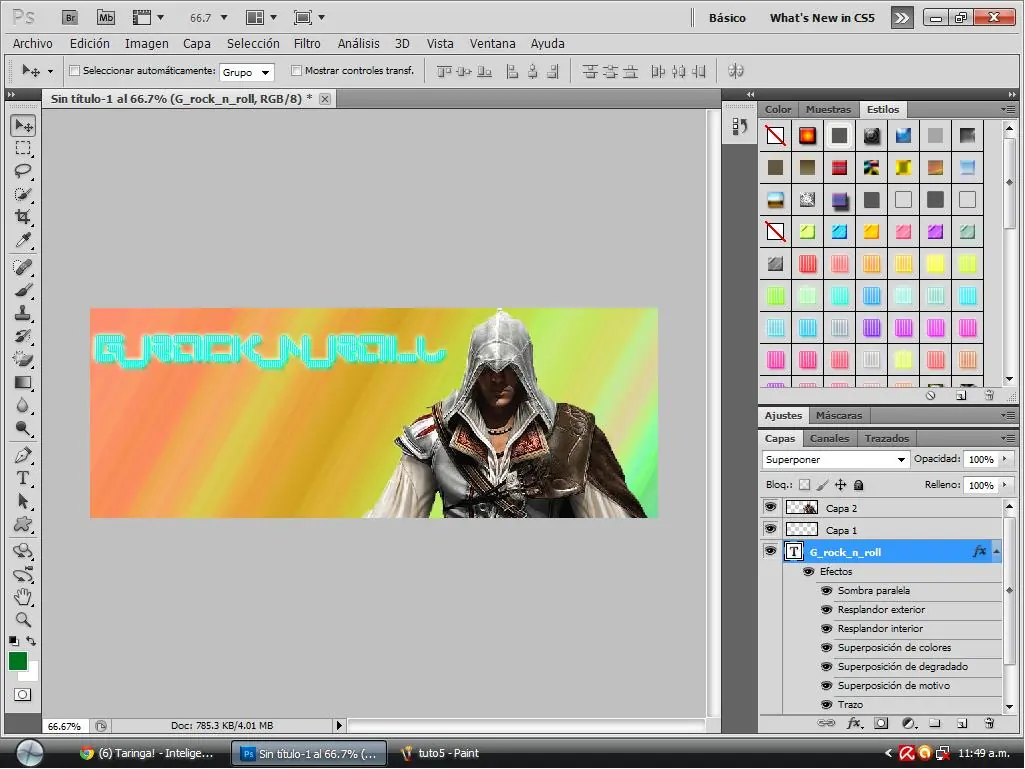Select the Move tool
This screenshot has width=1025, height=769.
pyautogui.click(x=24, y=125)
